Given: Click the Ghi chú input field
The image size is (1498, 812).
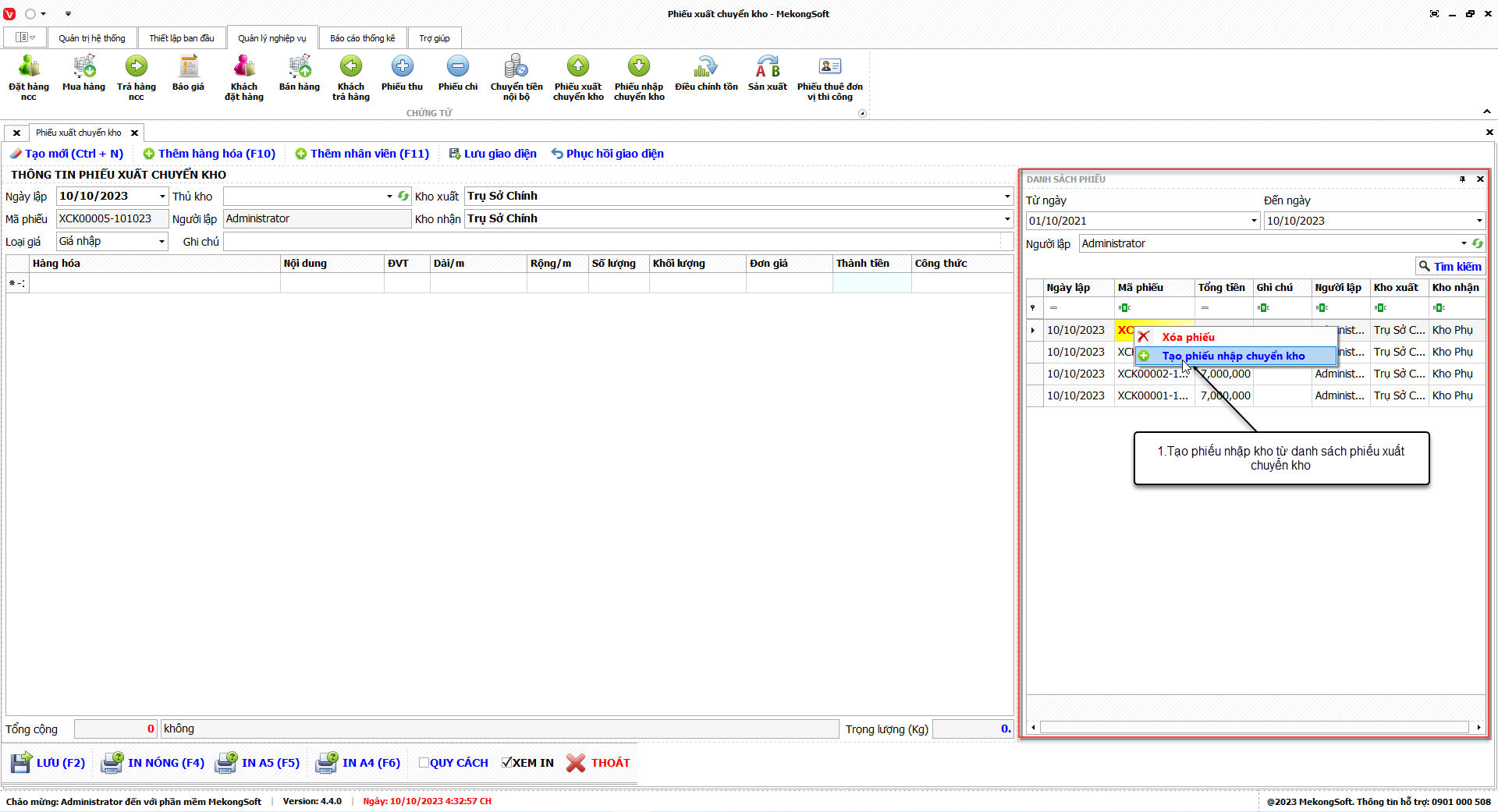Looking at the screenshot, I should click(x=612, y=242).
